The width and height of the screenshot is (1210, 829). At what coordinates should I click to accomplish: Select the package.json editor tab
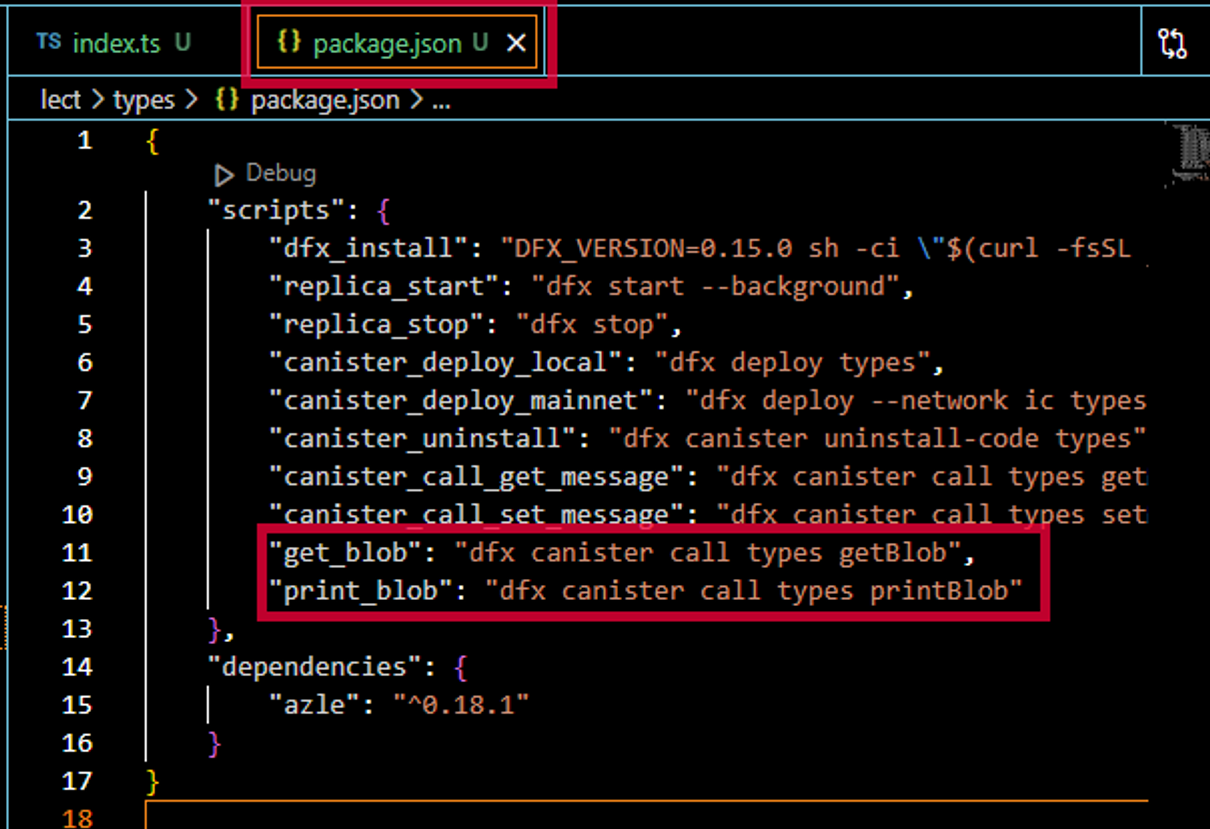[397, 43]
